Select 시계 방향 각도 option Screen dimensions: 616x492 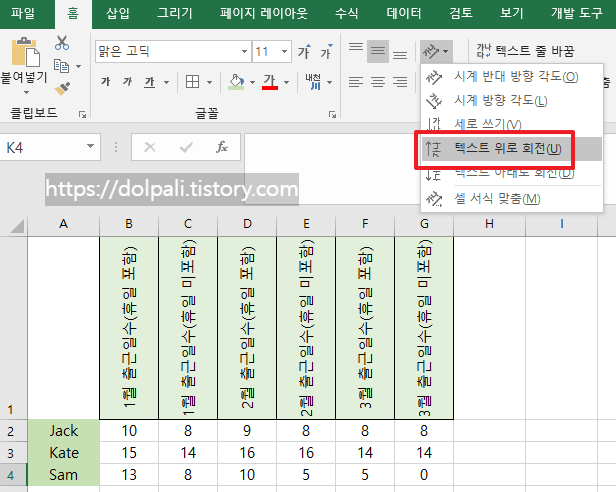[512, 100]
